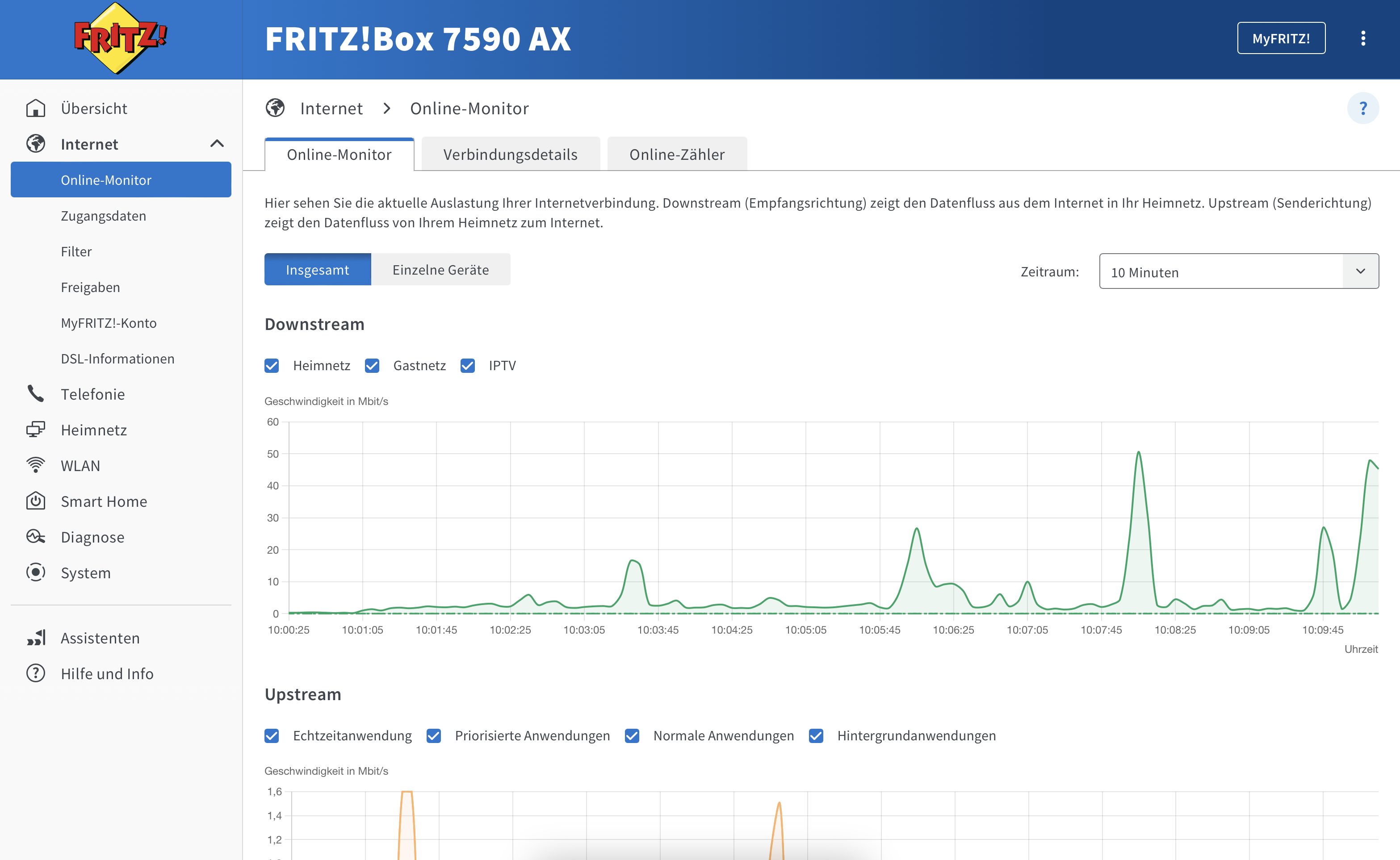Screen dimensions: 1400x860
Task: Click the Smart Home icon
Action: pyautogui.click(x=35, y=501)
